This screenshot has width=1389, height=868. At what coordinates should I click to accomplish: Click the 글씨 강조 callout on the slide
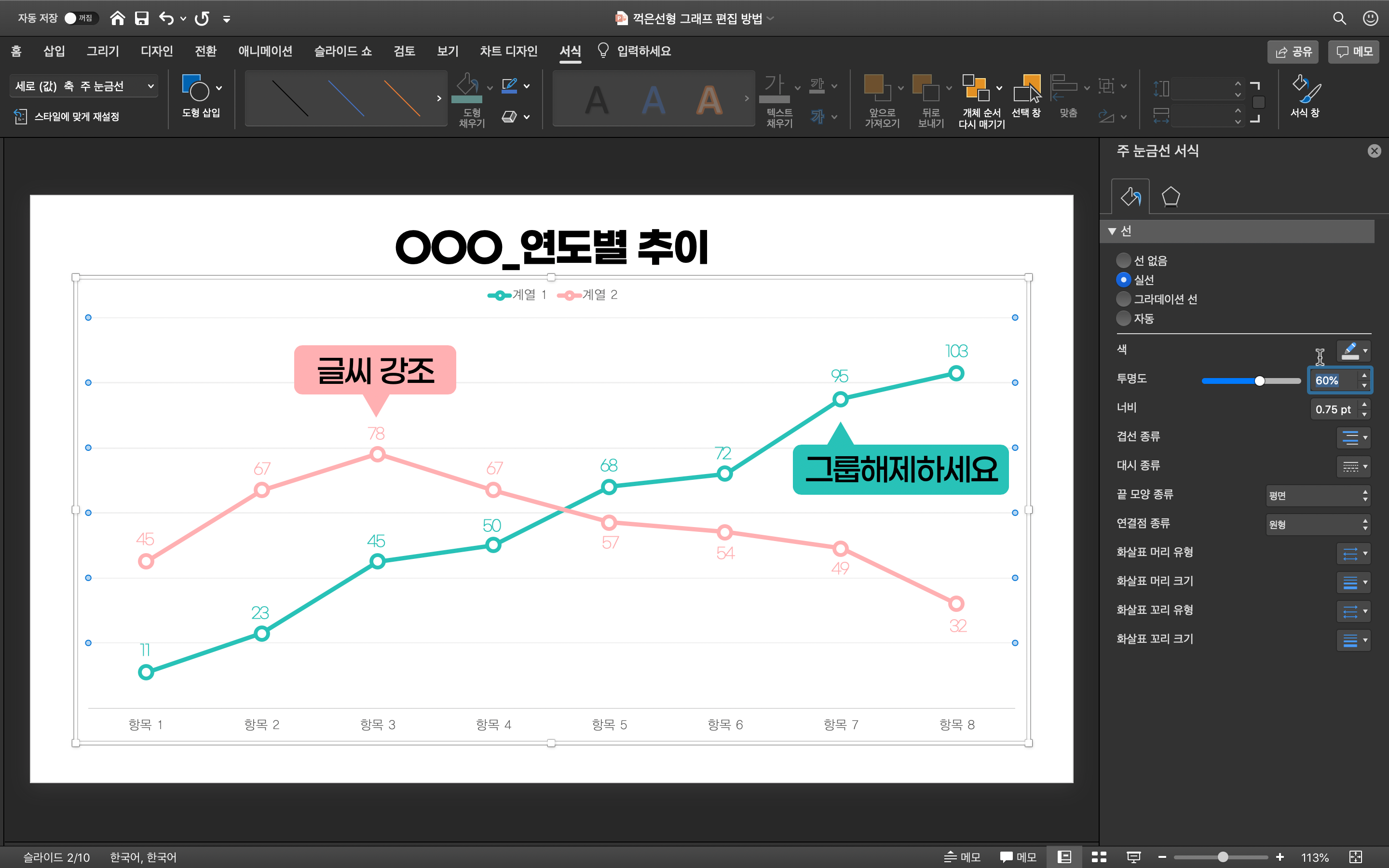(x=375, y=370)
